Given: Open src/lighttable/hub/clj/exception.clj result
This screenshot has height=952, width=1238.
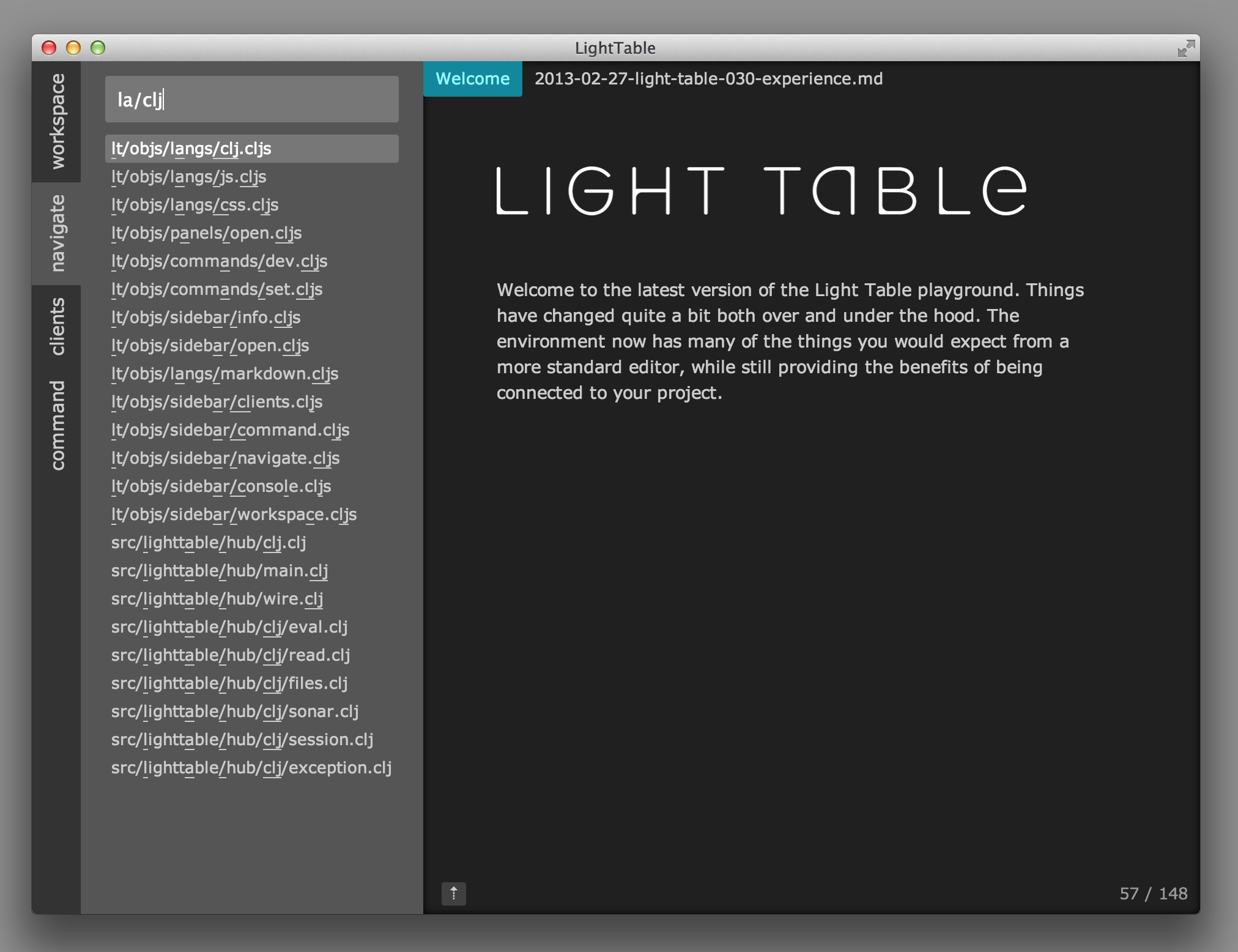Looking at the screenshot, I should tap(252, 768).
